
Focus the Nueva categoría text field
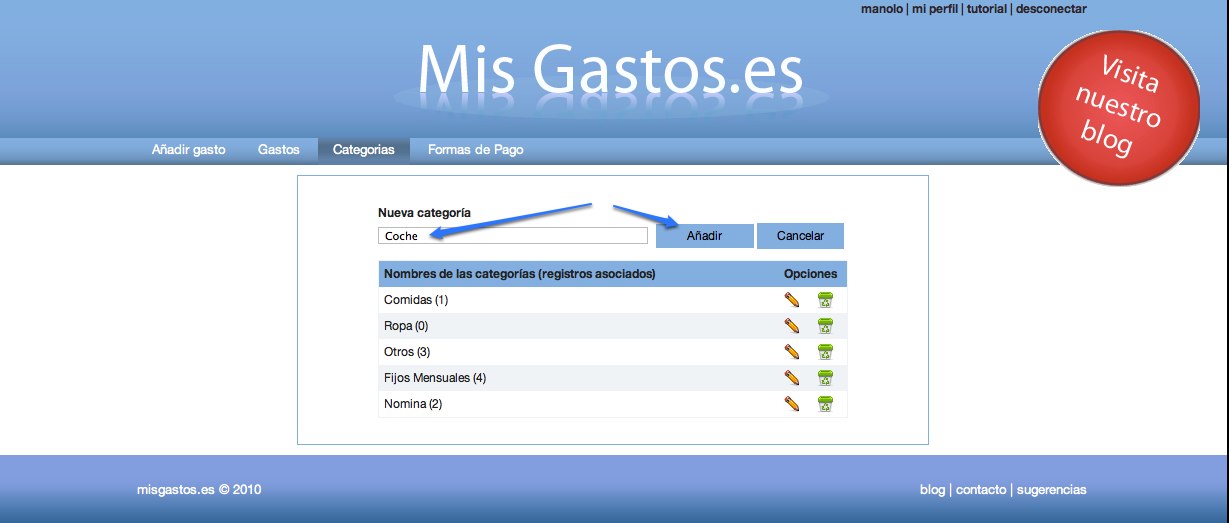pos(513,236)
